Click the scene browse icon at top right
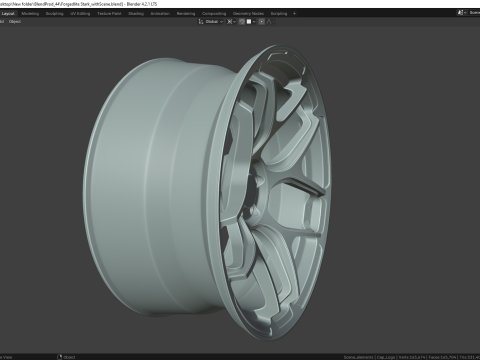The image size is (480, 360). tap(461, 13)
